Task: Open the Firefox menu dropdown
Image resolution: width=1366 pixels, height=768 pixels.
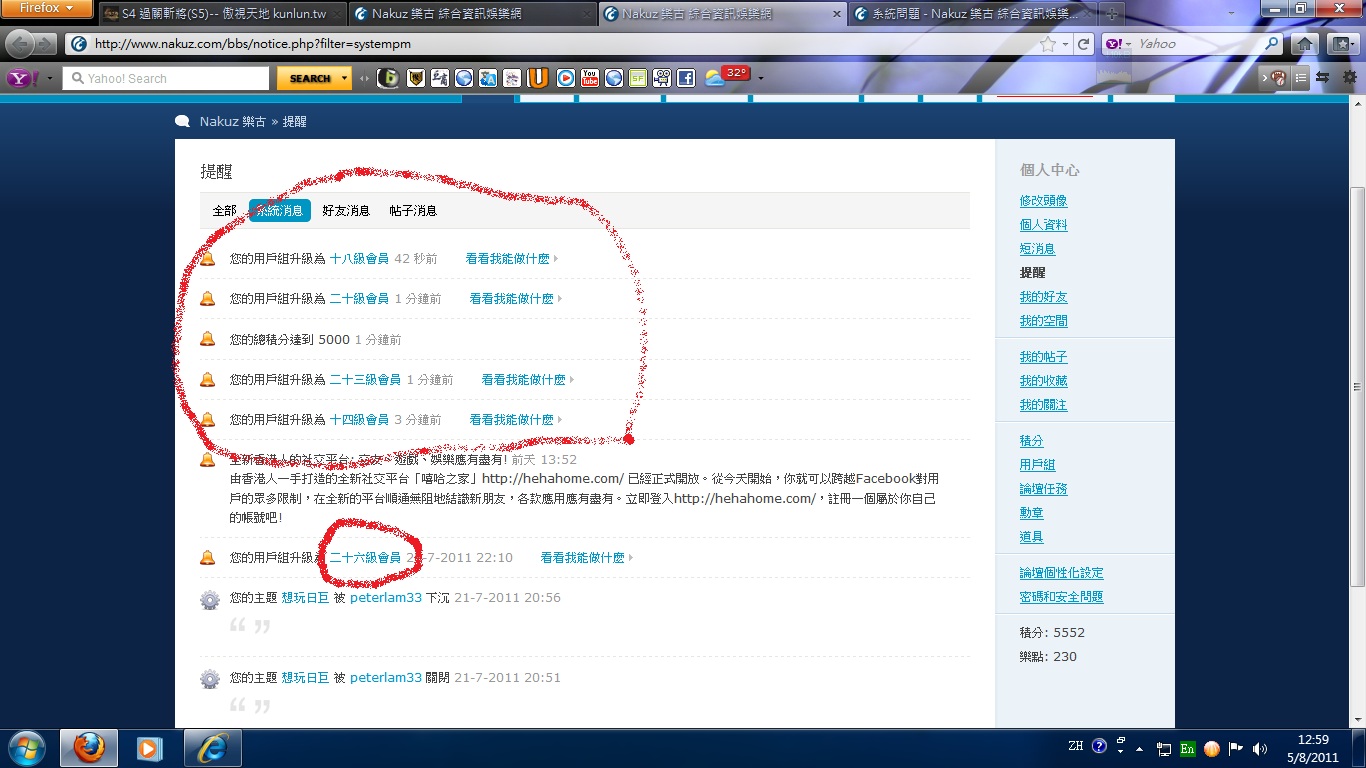Action: click(47, 9)
